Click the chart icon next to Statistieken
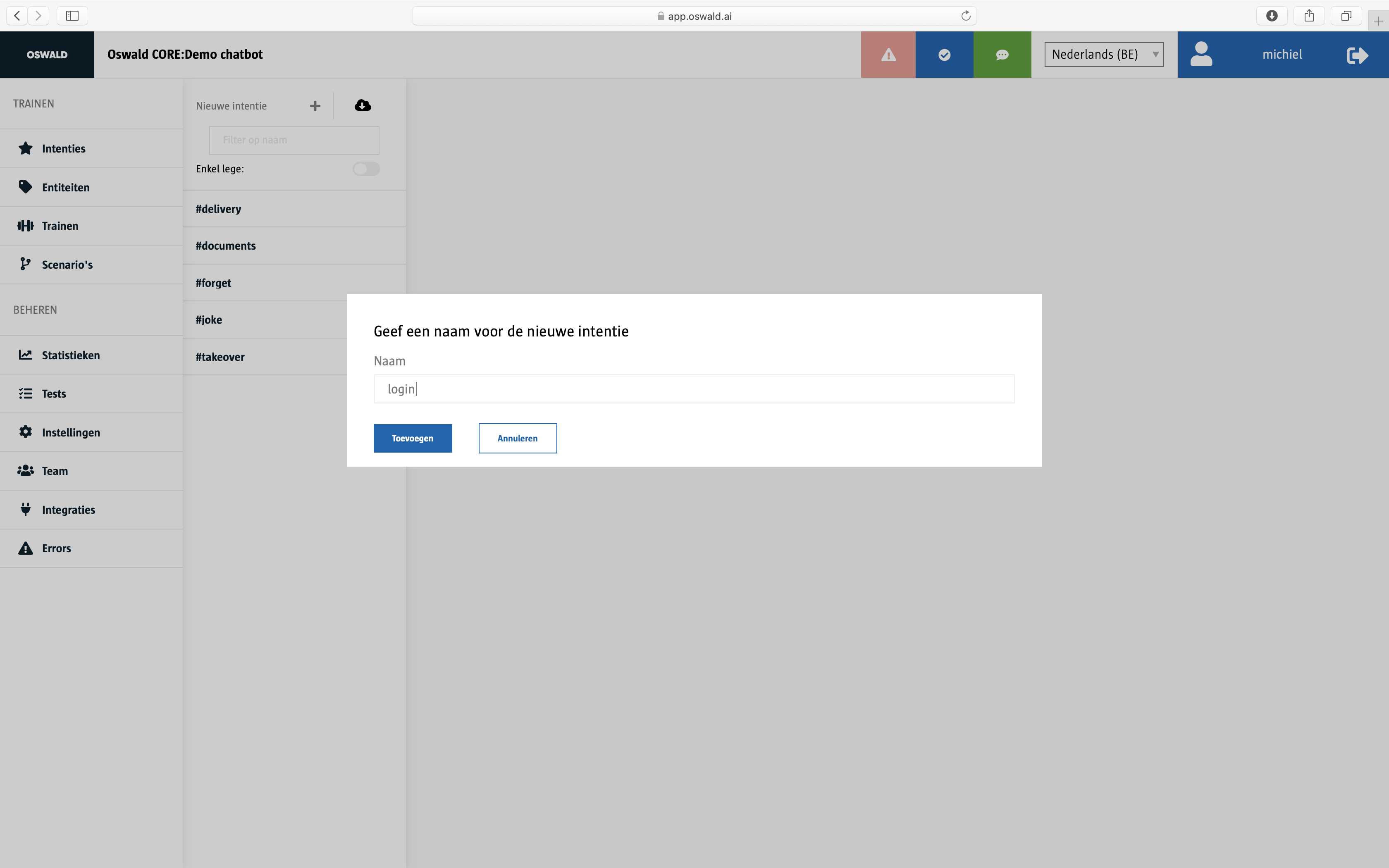The width and height of the screenshot is (1389, 868). (x=25, y=355)
